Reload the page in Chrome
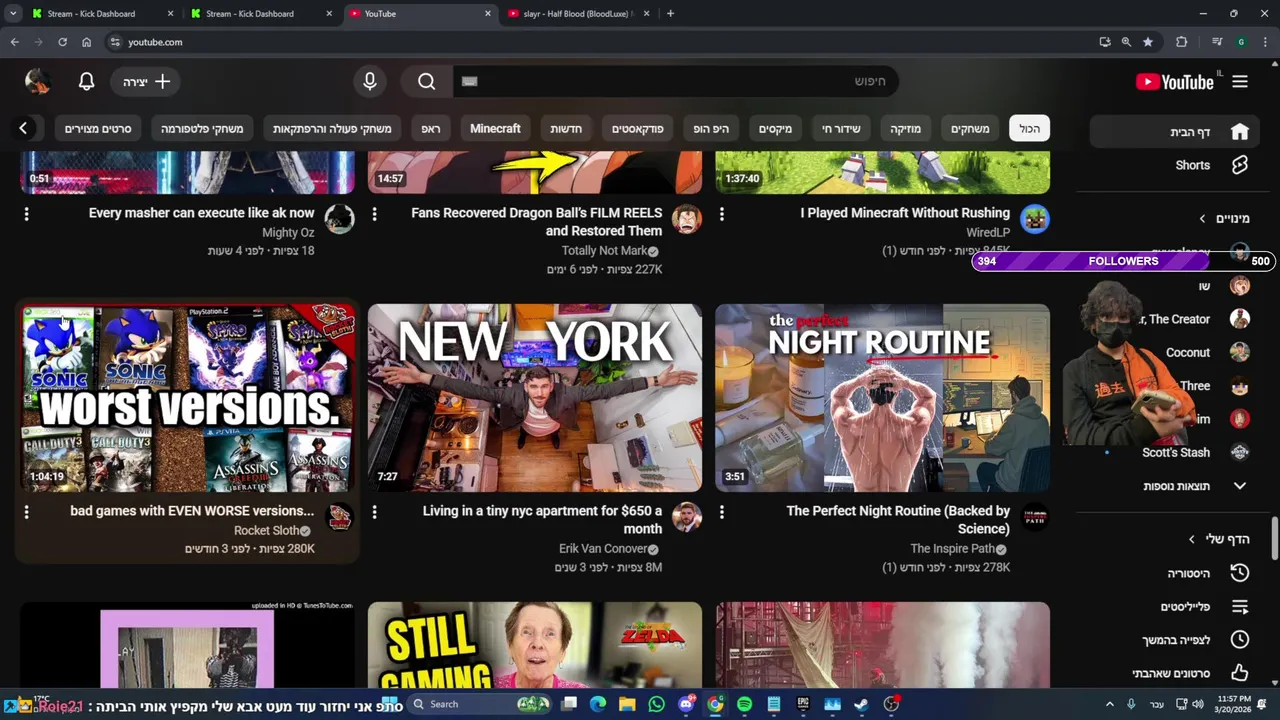 [62, 42]
